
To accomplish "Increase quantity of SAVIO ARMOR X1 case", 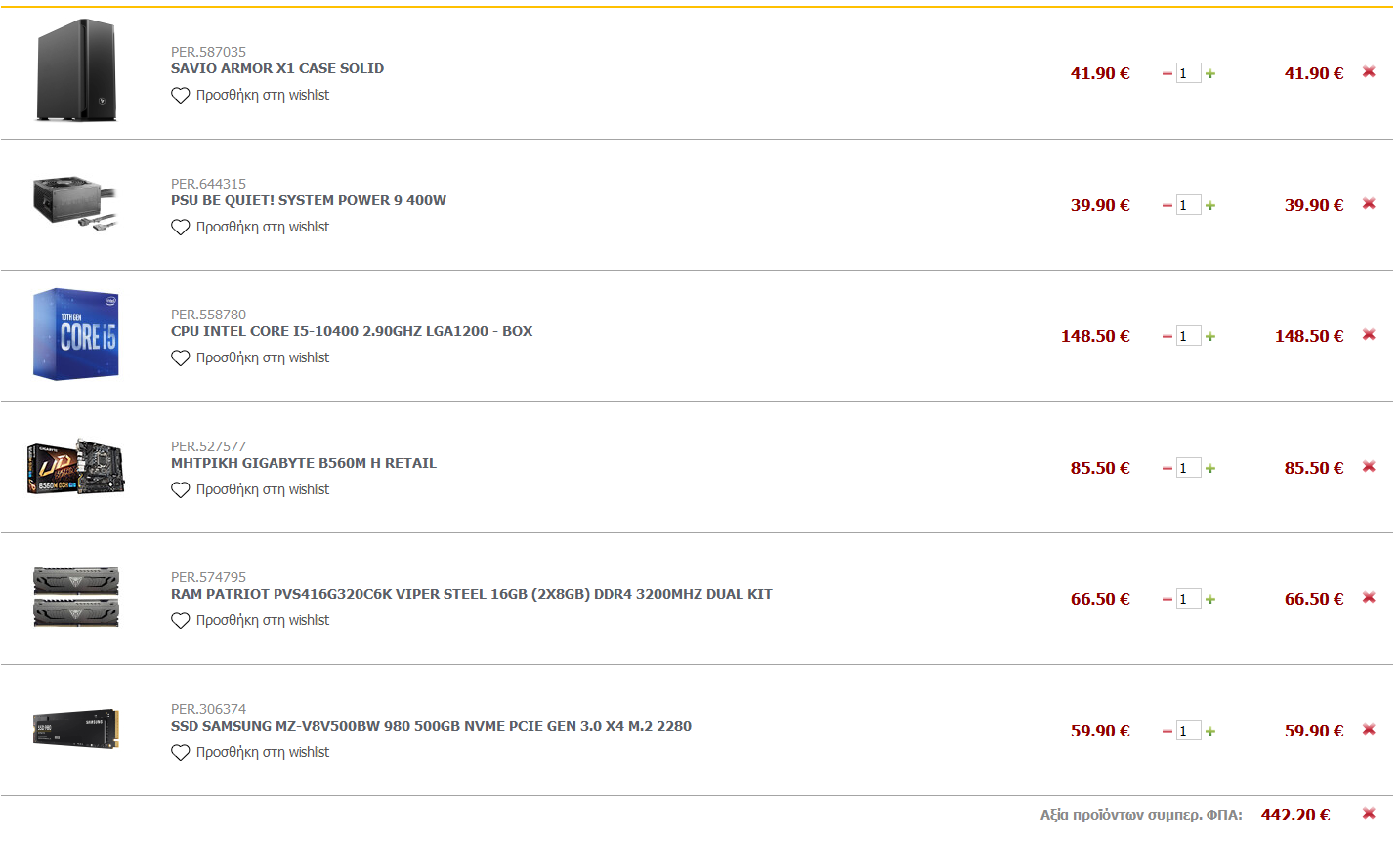I will [1210, 74].
